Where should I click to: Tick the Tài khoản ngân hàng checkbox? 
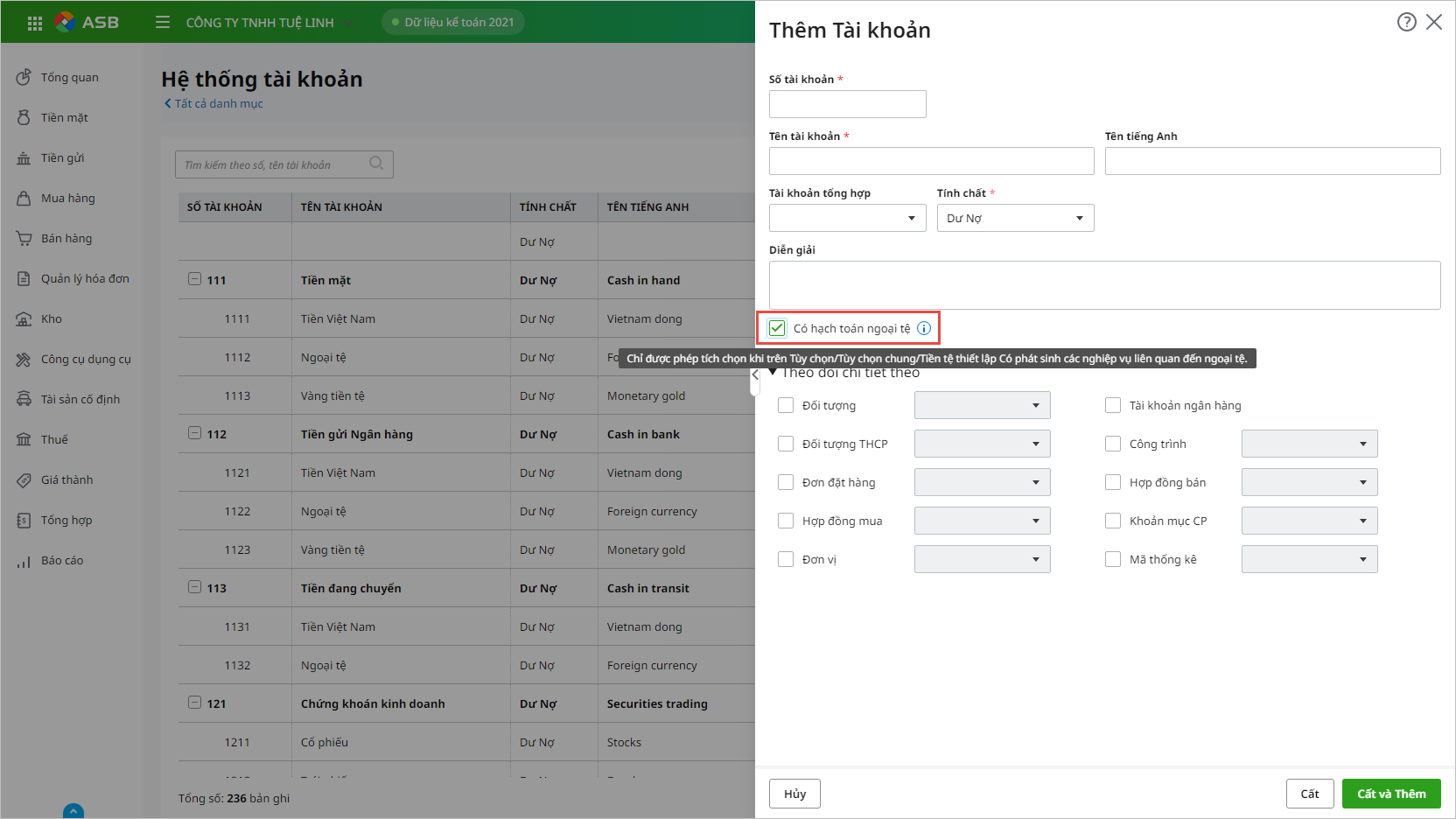(1113, 405)
